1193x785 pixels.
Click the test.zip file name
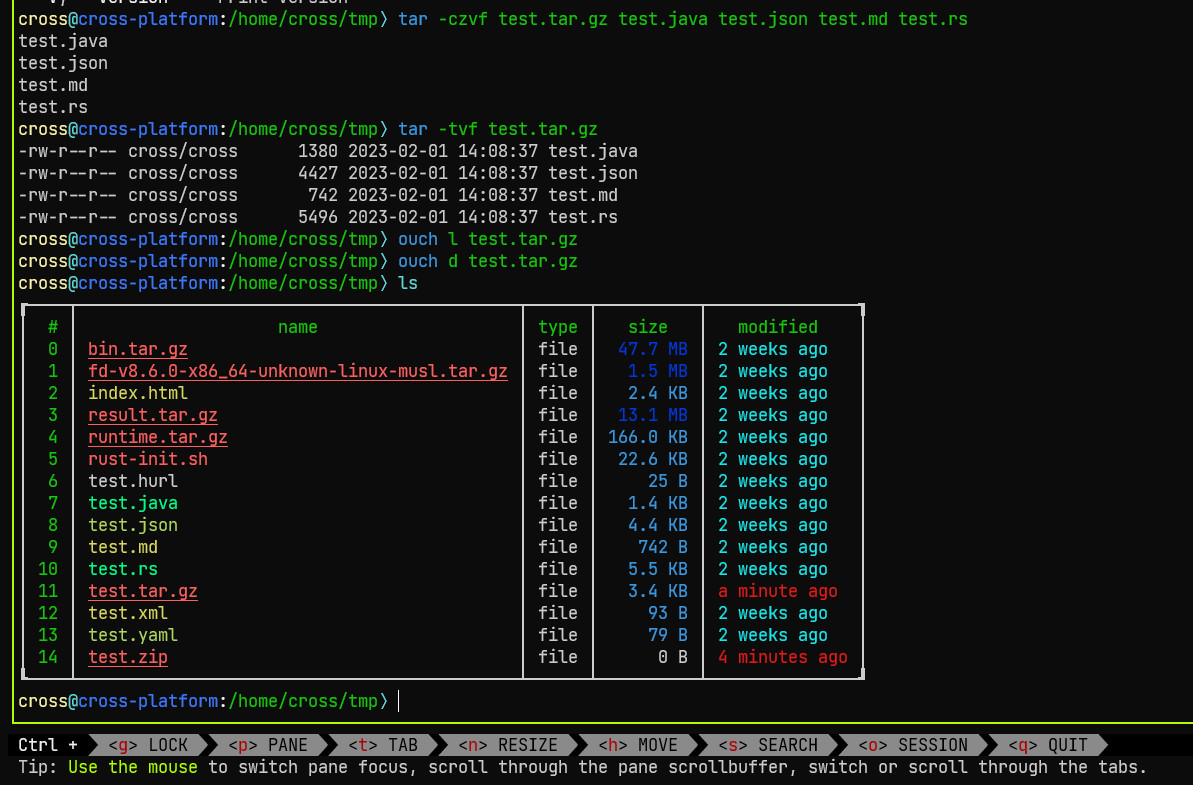[x=128, y=657]
